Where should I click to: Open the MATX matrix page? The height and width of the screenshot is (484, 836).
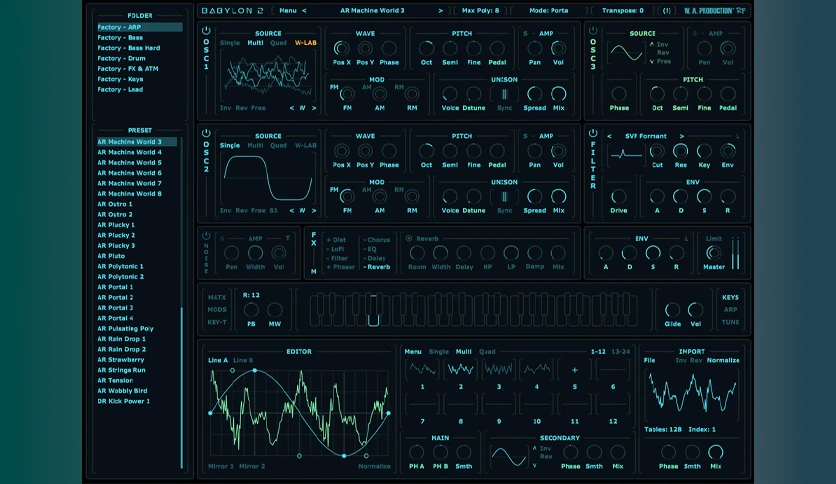[x=217, y=297]
